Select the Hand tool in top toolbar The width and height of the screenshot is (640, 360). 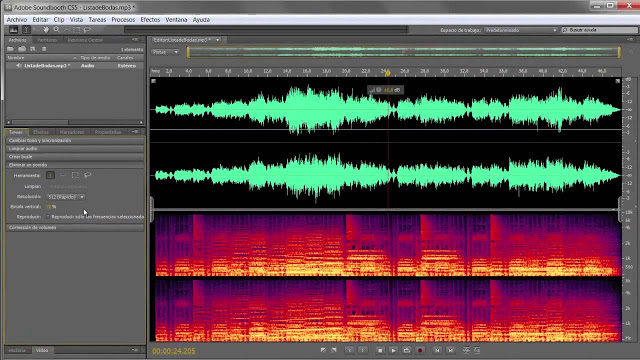pyautogui.click(x=46, y=30)
